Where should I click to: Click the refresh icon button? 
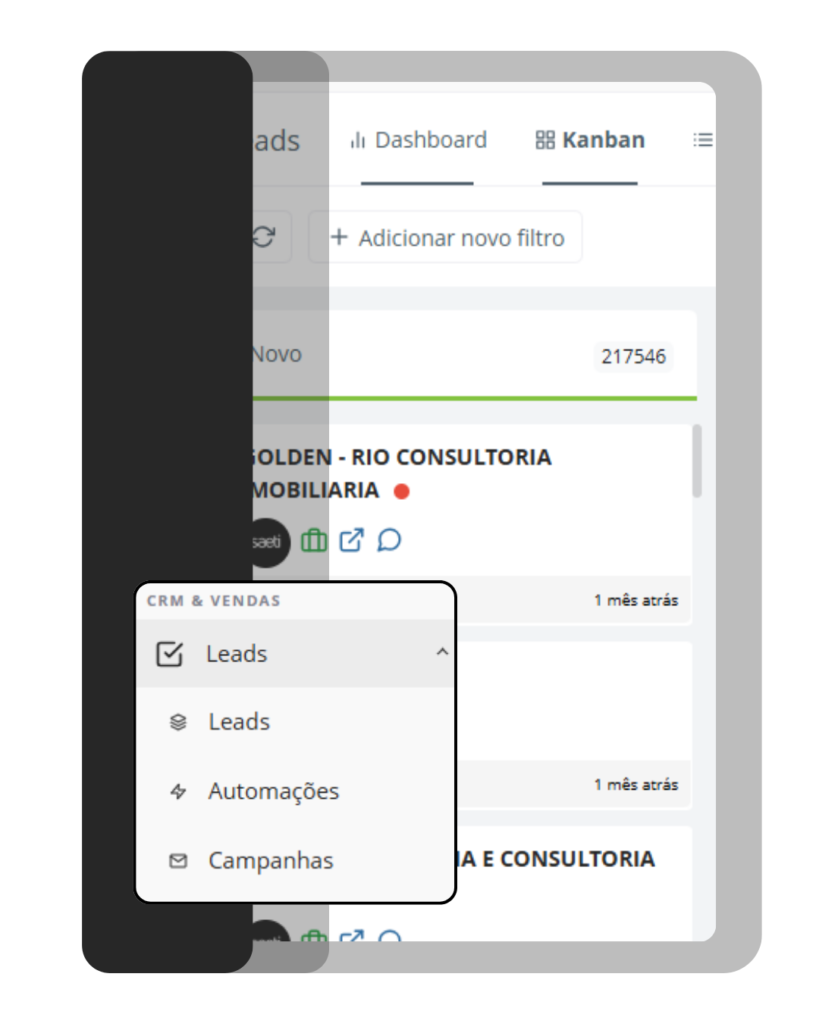(x=264, y=236)
